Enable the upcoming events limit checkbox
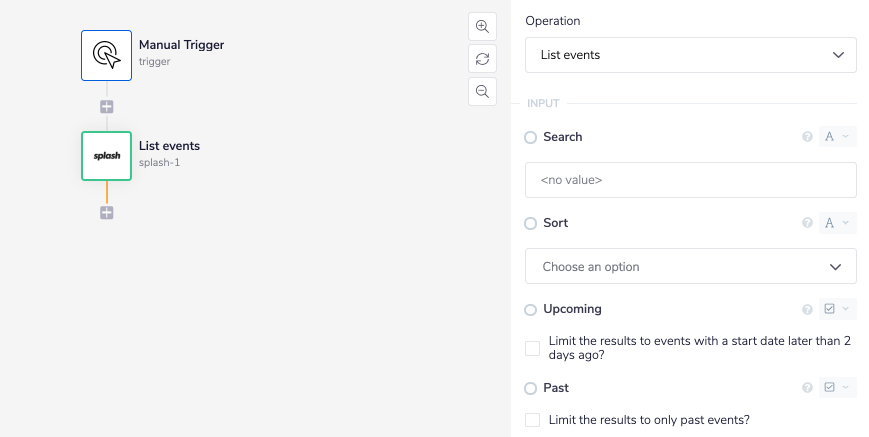The height and width of the screenshot is (437, 869). (533, 348)
